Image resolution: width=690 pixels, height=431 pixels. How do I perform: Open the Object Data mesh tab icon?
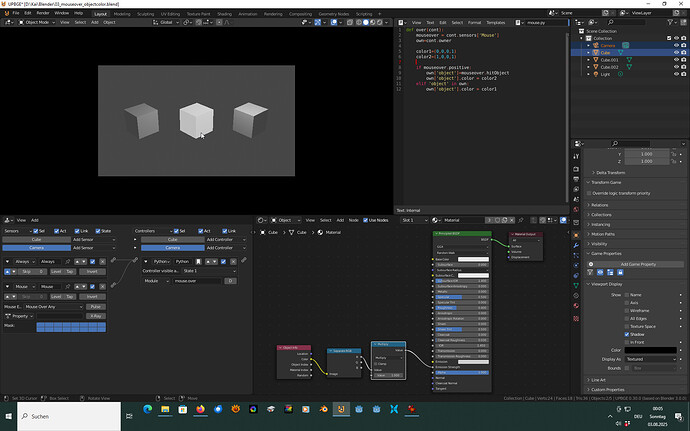576,286
